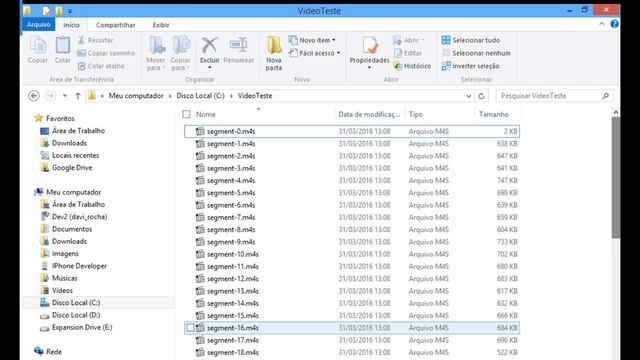This screenshot has height=360, width=640.
Task: Click Selecionar nenhum
Action: click(x=476, y=53)
